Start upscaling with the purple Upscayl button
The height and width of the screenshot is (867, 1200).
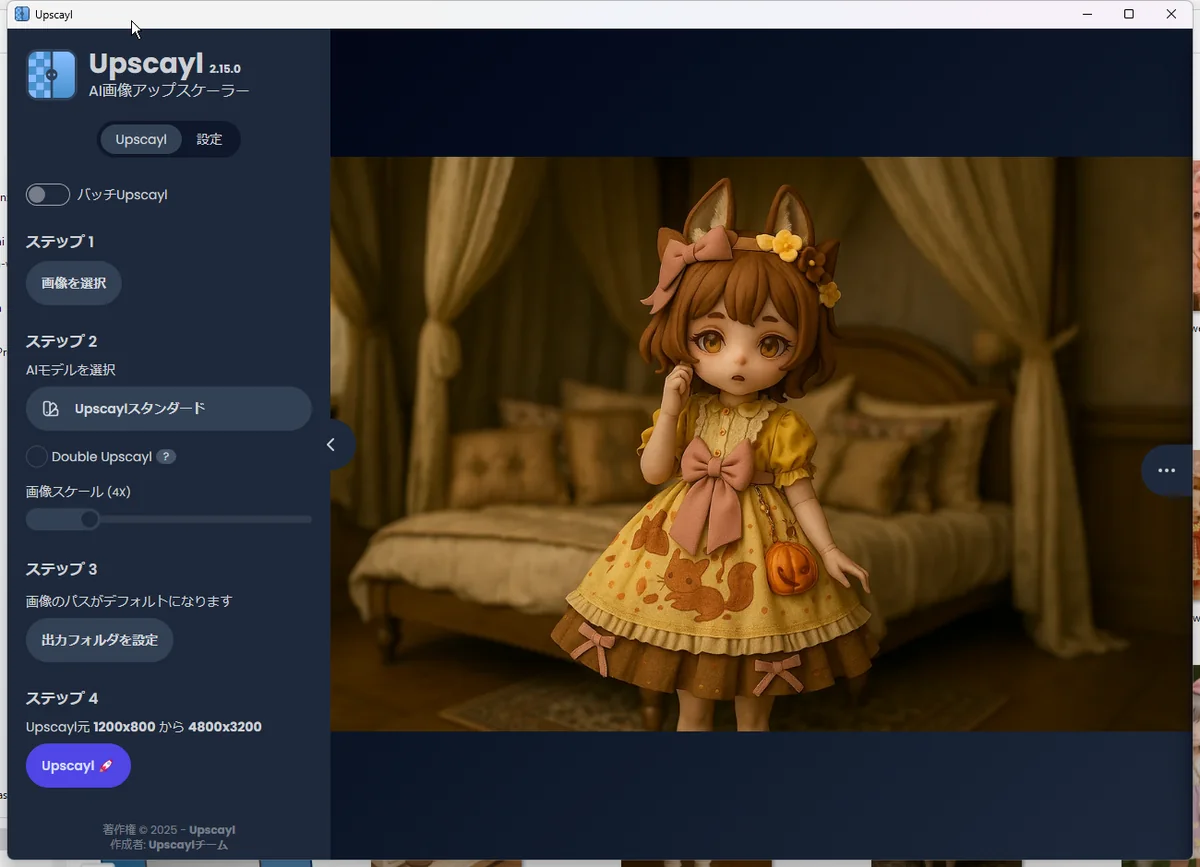(78, 766)
